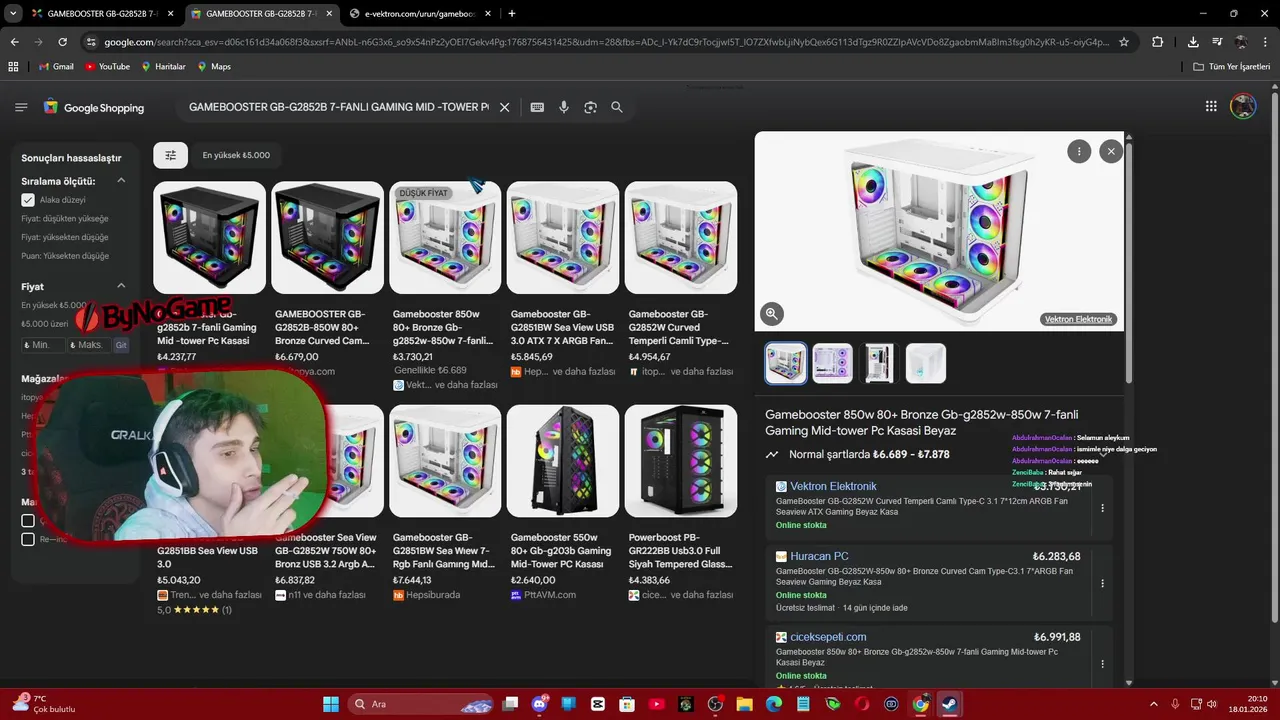Viewport: 1280px width, 720px height.
Task: Open the Chrome extensions puzzle icon
Action: (1158, 42)
